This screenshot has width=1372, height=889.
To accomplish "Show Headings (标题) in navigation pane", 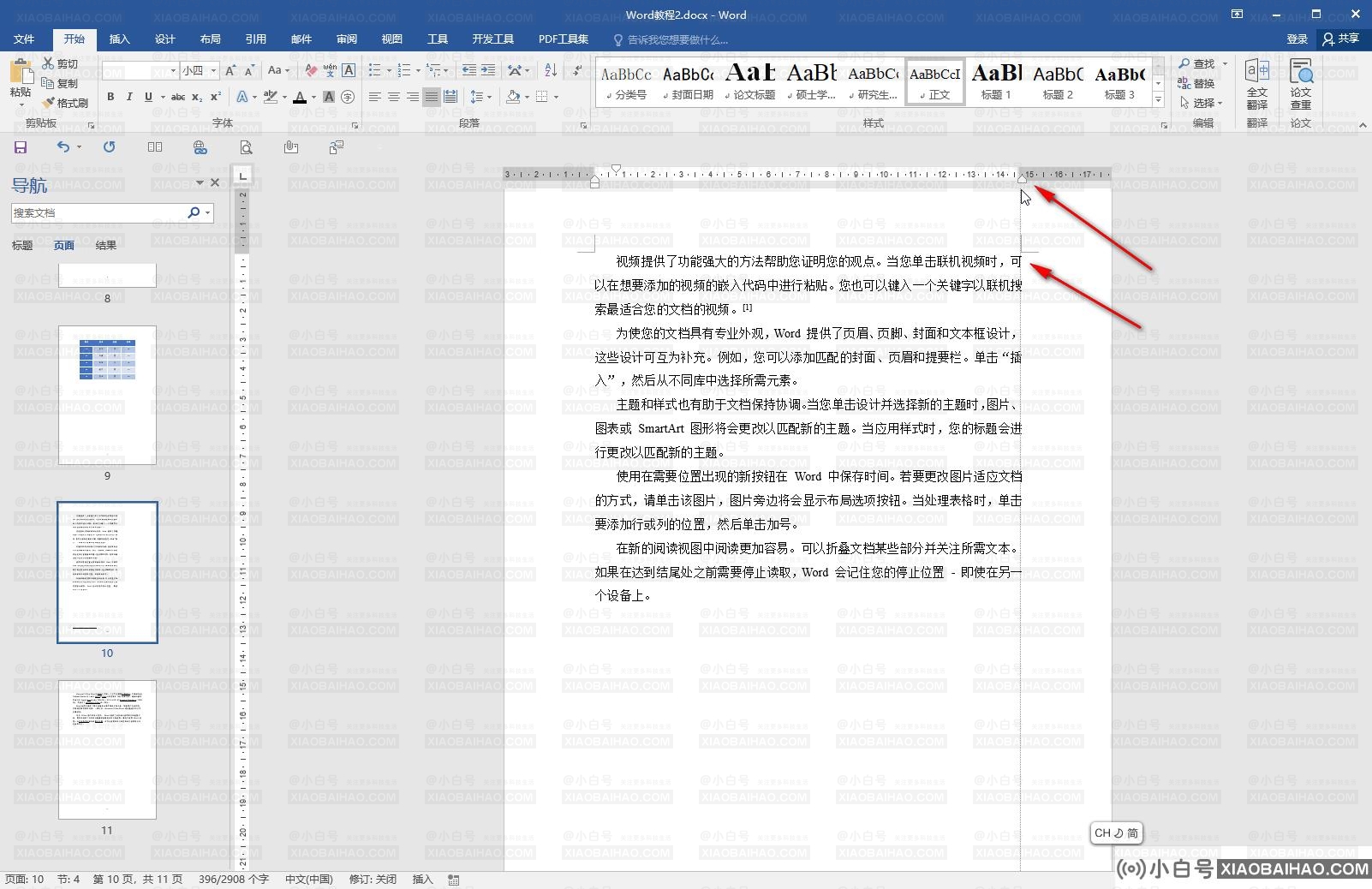I will tap(22, 246).
